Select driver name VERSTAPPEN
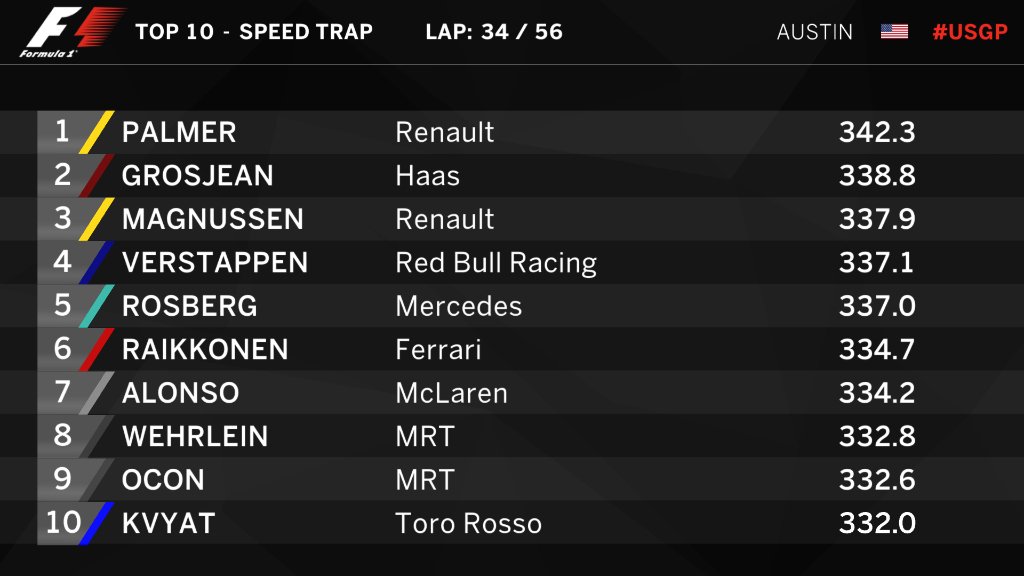The width and height of the screenshot is (1024, 576). [x=215, y=263]
